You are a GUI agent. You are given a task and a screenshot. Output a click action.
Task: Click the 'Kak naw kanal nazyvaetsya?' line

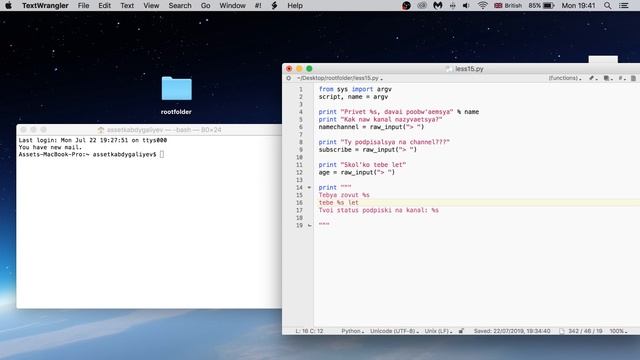pyautogui.click(x=380, y=120)
